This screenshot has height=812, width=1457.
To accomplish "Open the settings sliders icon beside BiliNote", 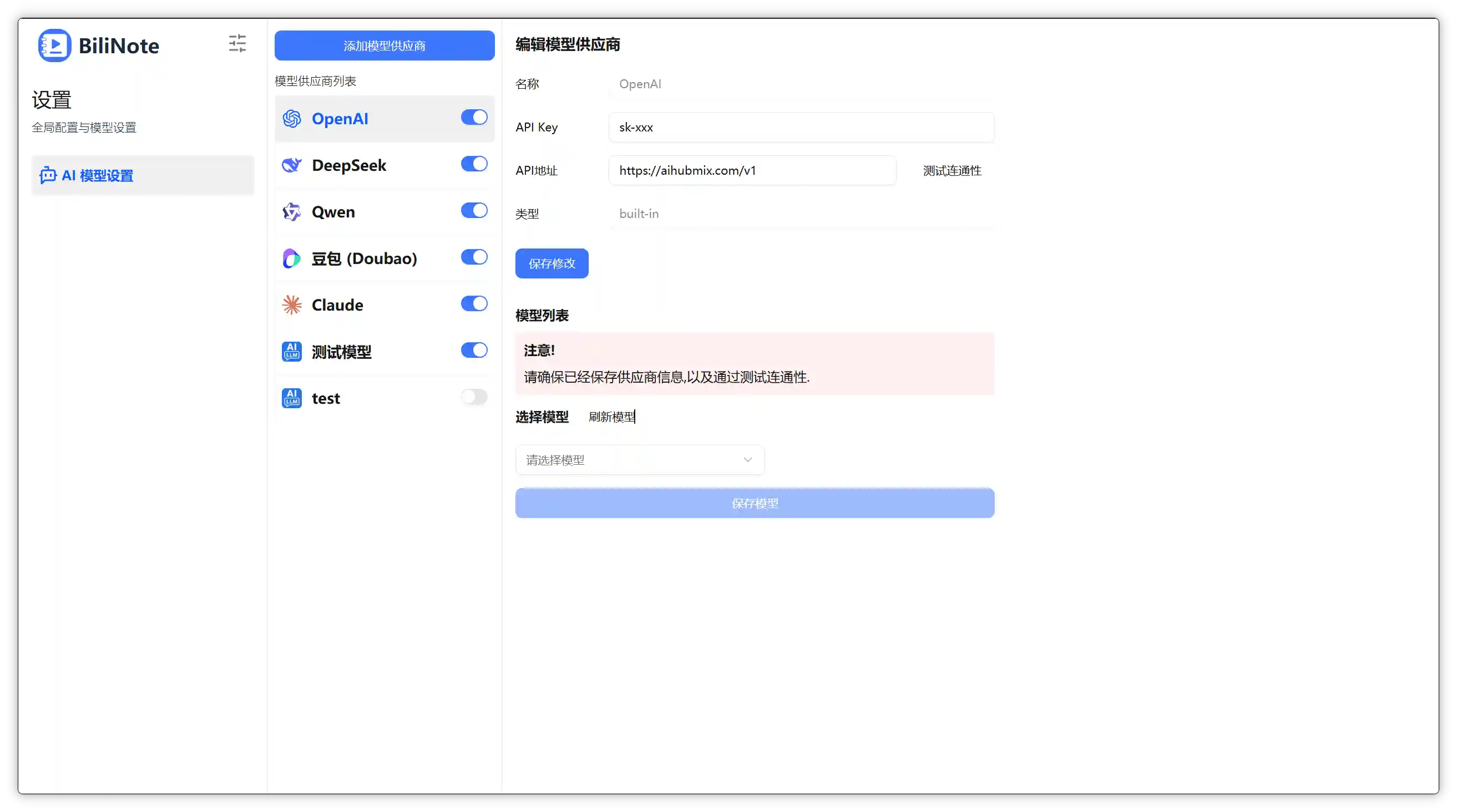I will 237,44.
